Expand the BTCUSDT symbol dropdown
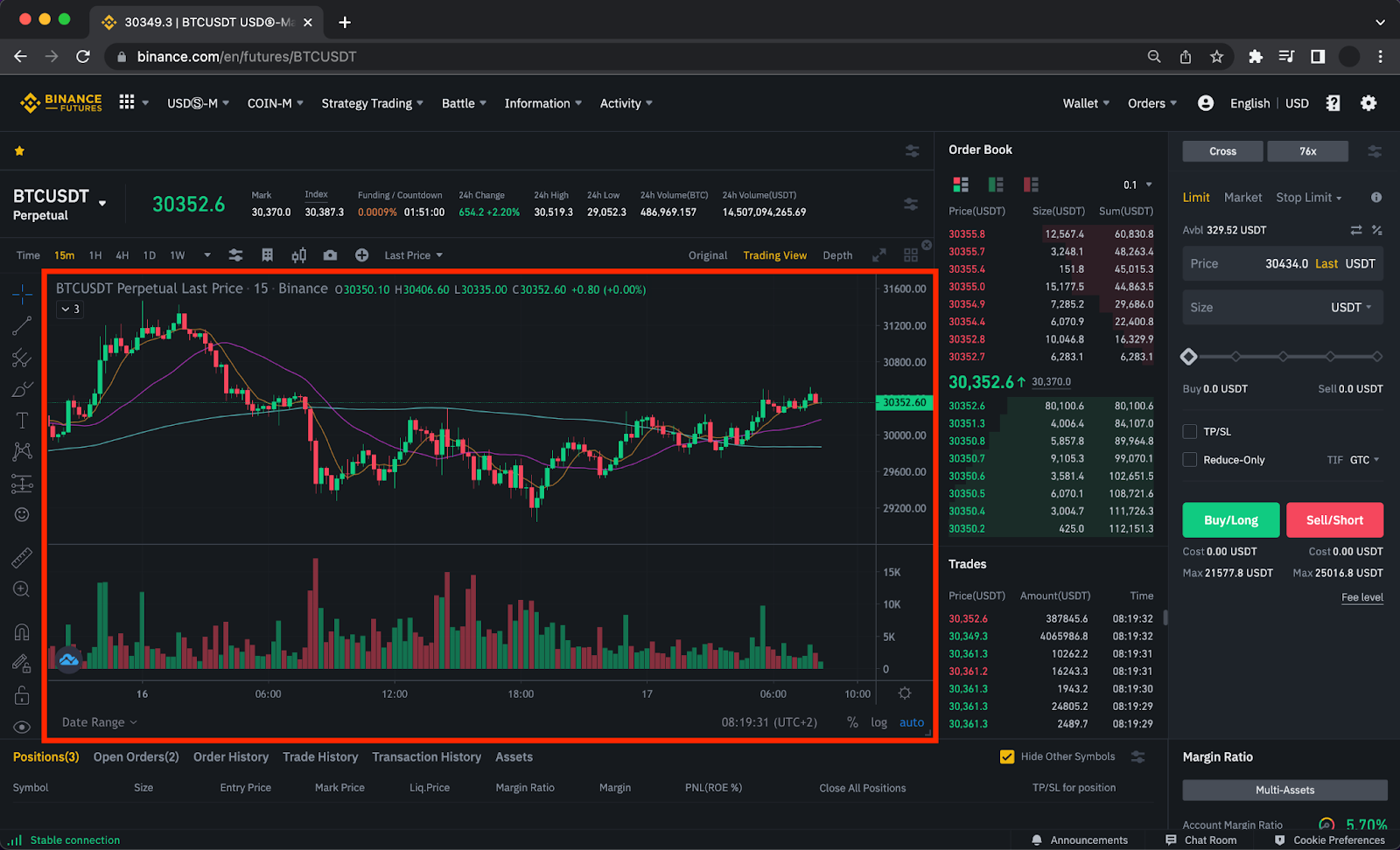Screen dimensions: 1400x850 pos(102,203)
